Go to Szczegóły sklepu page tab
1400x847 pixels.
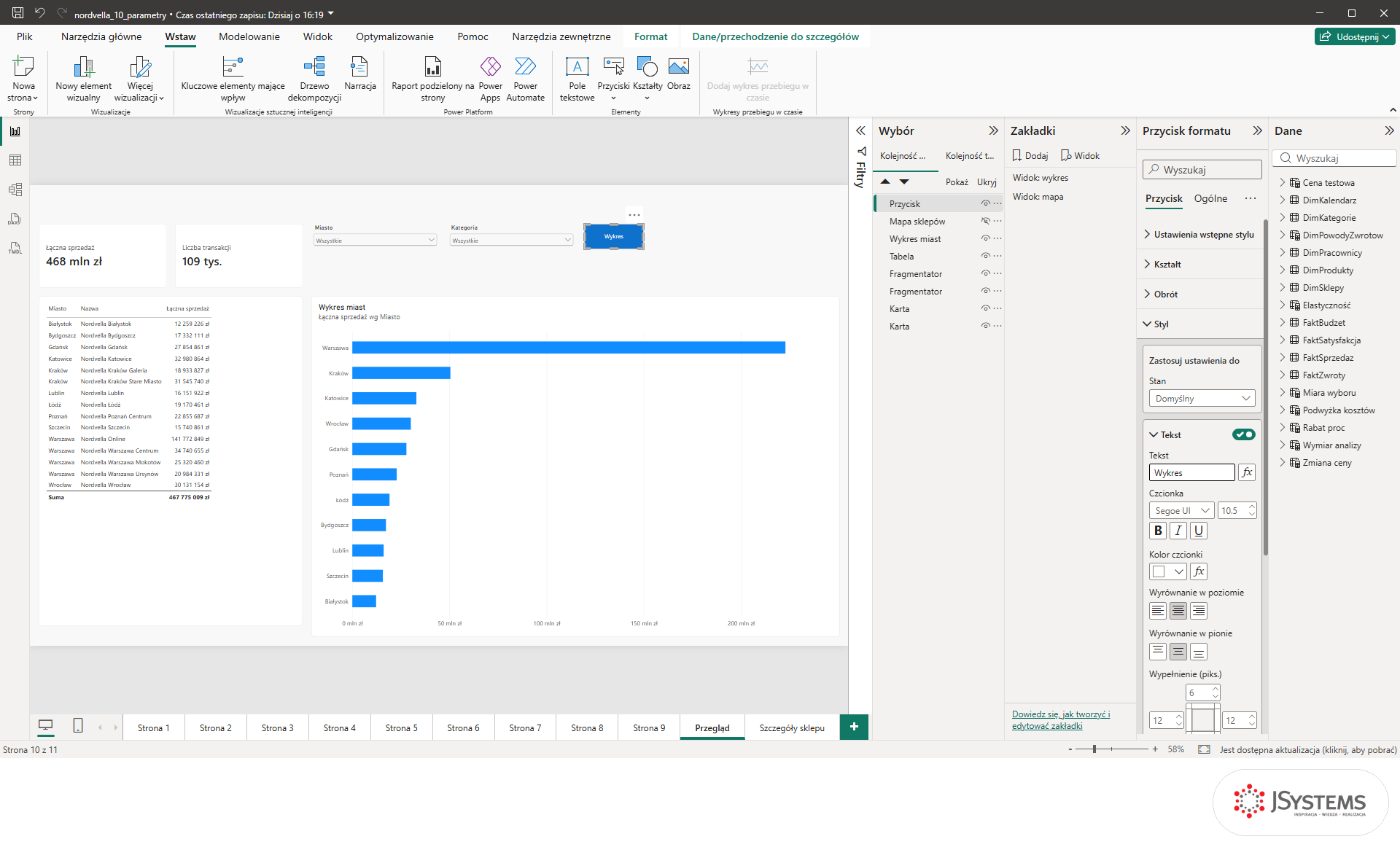(x=792, y=727)
